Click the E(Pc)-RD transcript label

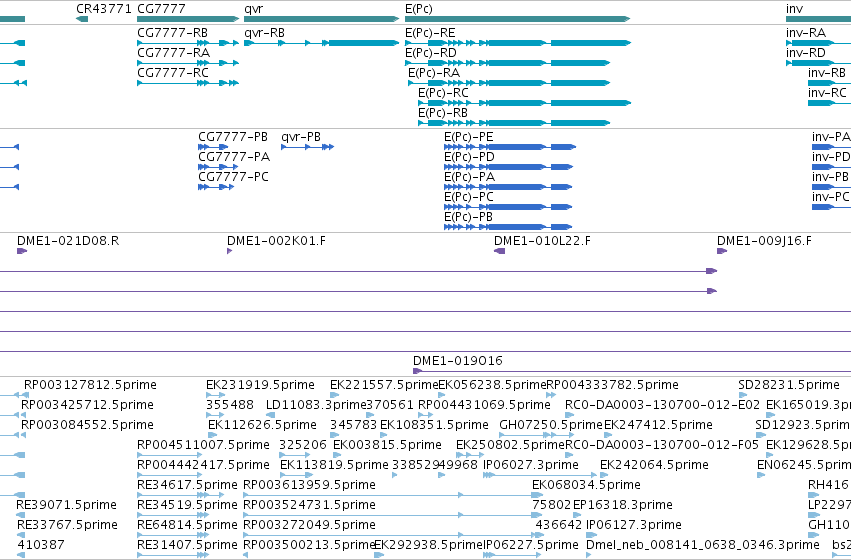(430, 53)
